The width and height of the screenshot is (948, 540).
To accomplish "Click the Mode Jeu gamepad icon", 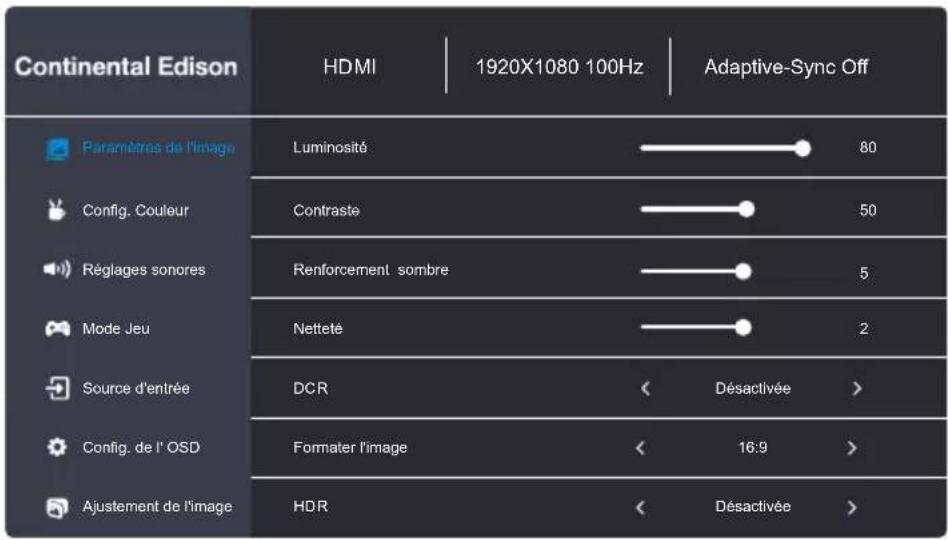I will (57, 328).
